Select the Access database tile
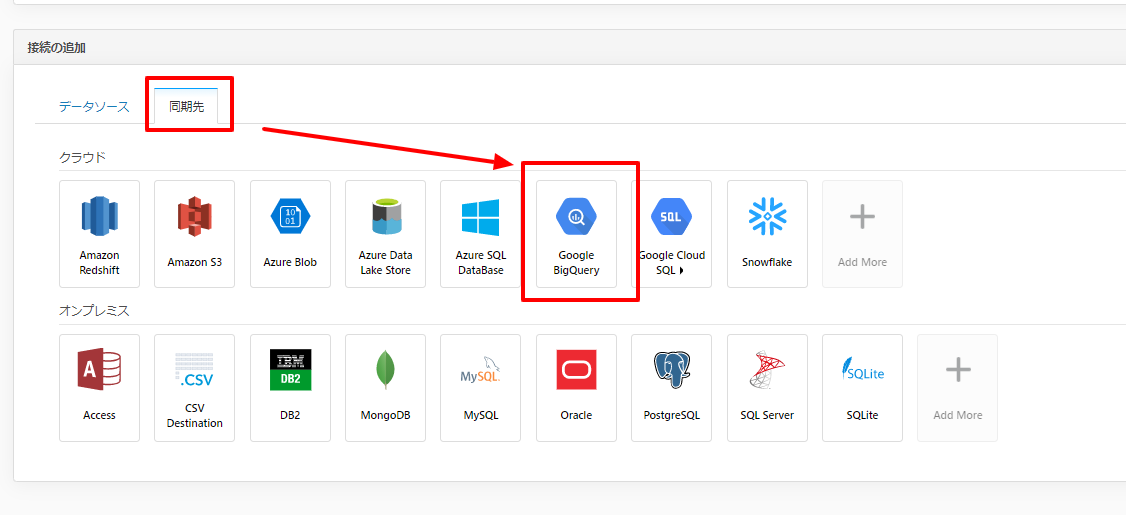The image size is (1126, 515). 100,388
